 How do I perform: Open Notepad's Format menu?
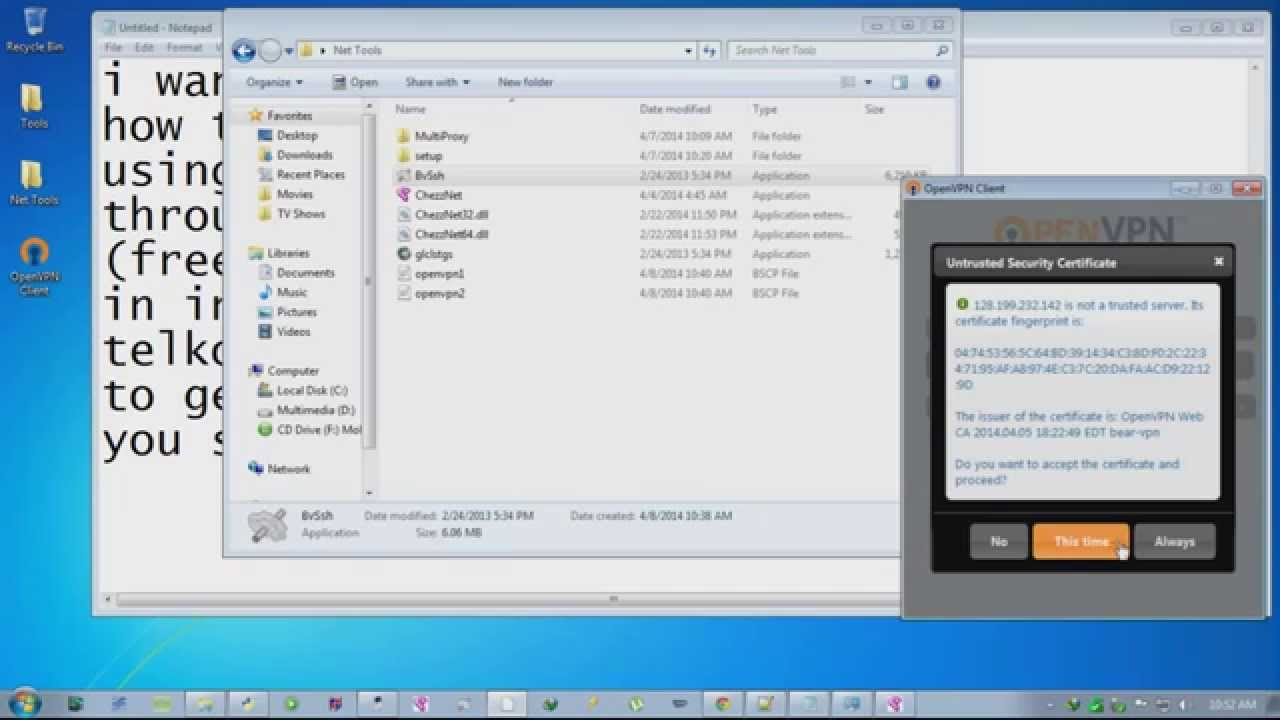(x=184, y=47)
